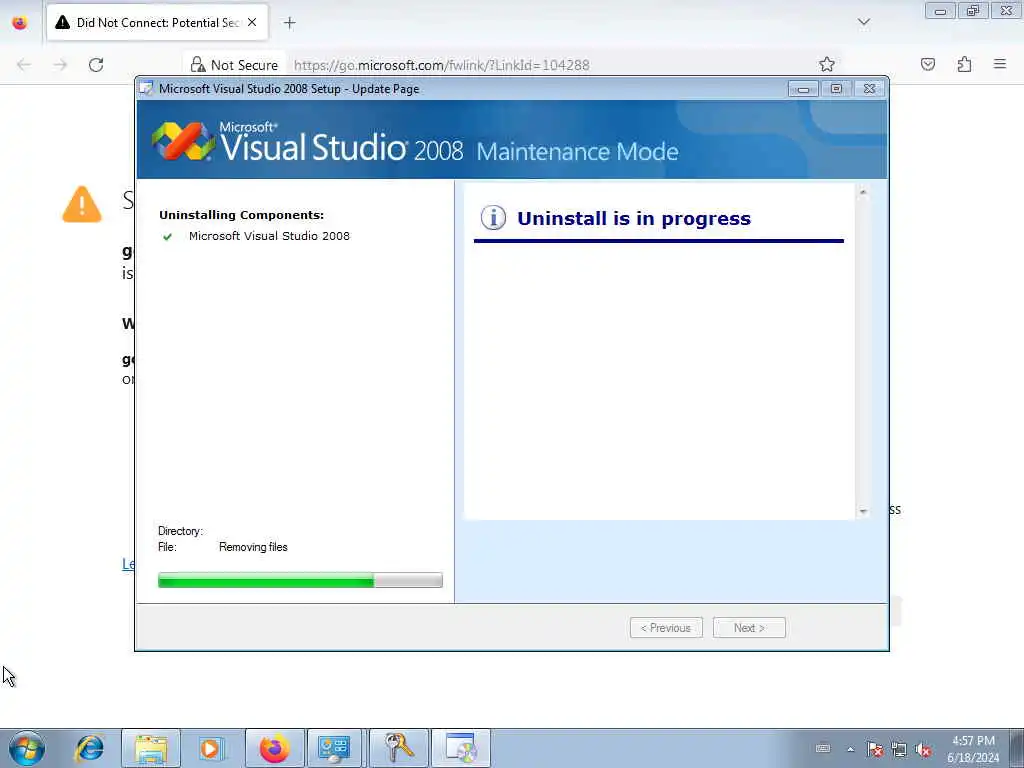Click the Not Secure lock icon
This screenshot has width=1024, height=768.
(x=198, y=65)
